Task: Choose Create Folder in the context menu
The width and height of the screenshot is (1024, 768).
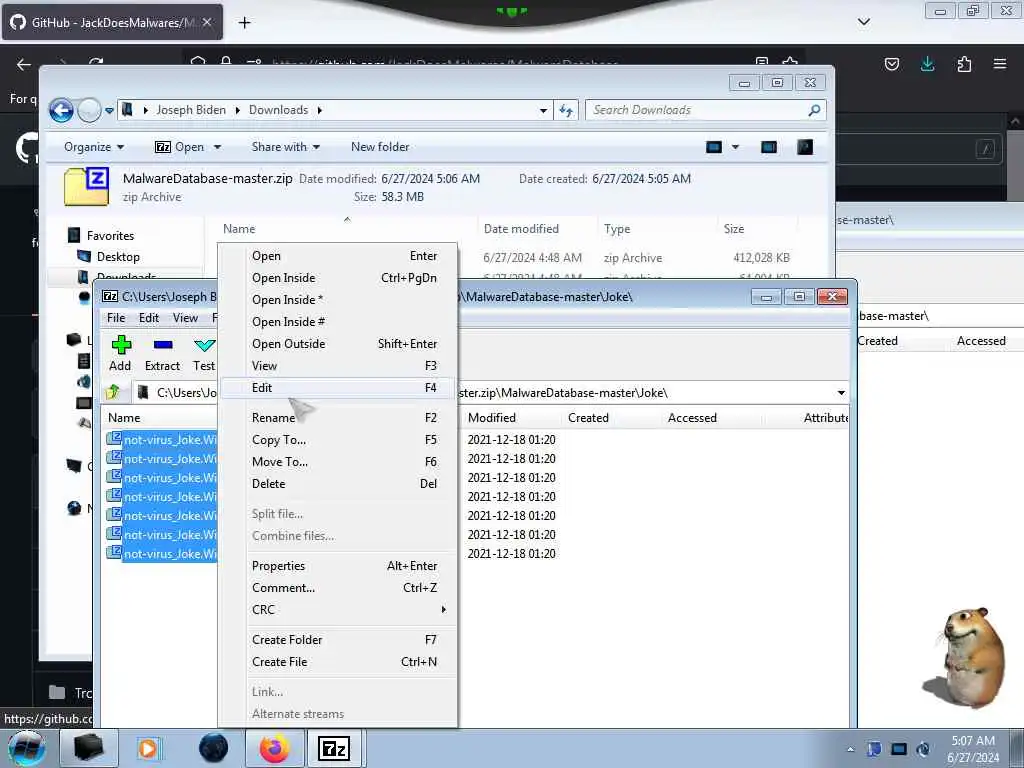Action: click(x=338, y=639)
